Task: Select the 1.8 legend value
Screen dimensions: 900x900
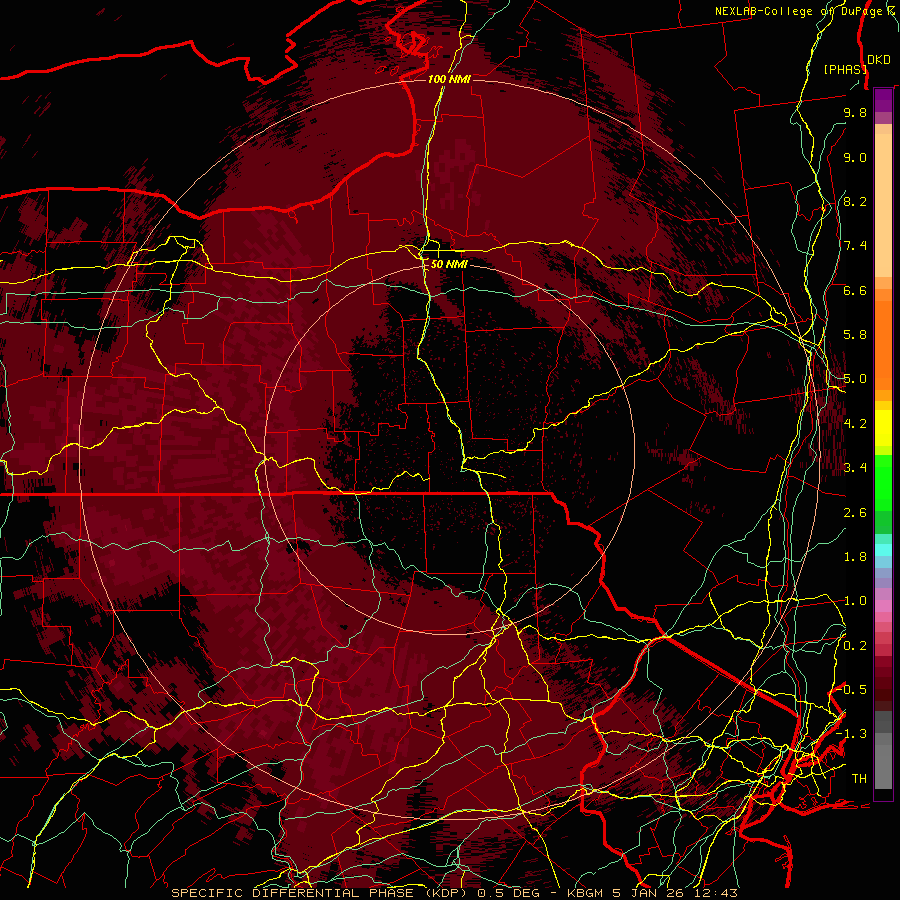Action: coord(855,557)
